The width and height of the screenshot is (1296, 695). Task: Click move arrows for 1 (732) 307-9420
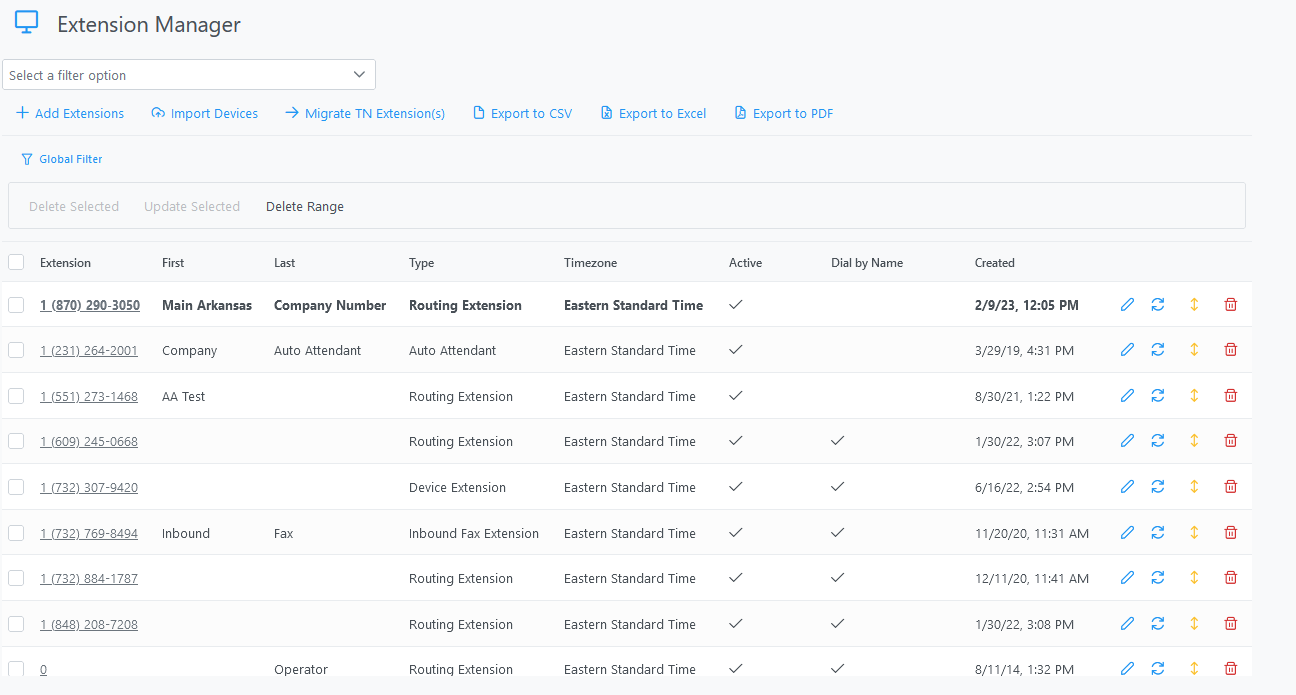pyautogui.click(x=1194, y=487)
